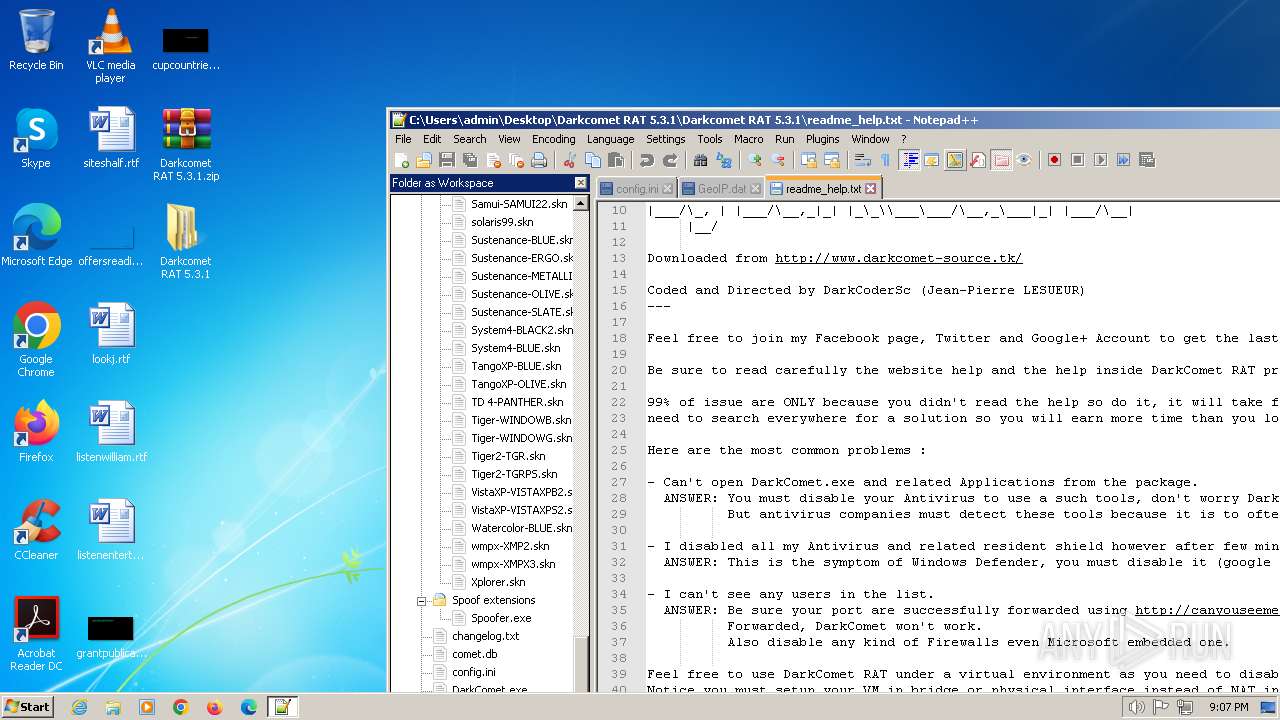Image resolution: width=1280 pixels, height=720 pixels.
Task: Open the File menu
Action: [x=403, y=139]
